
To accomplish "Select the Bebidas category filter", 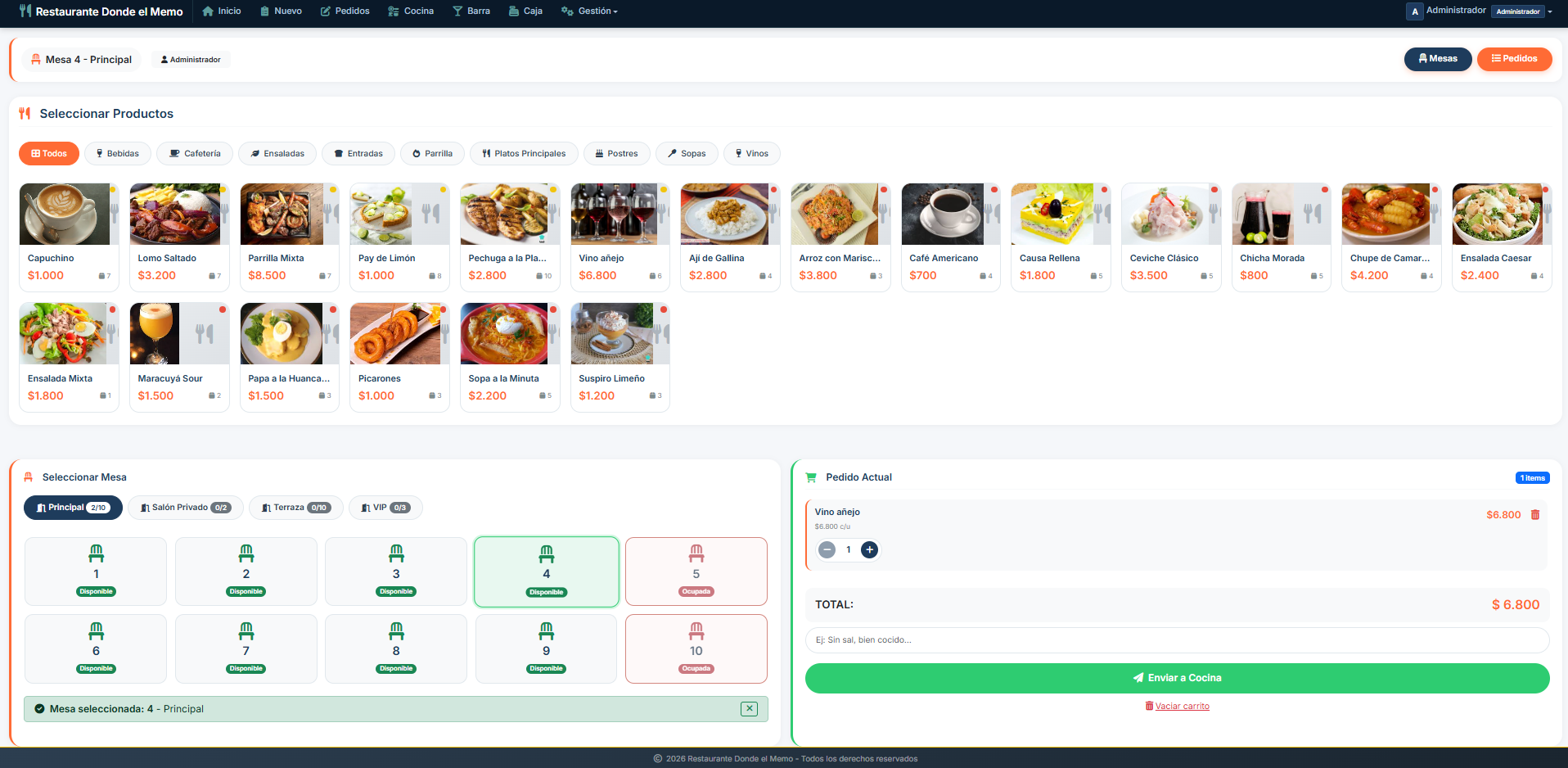I will [117, 153].
